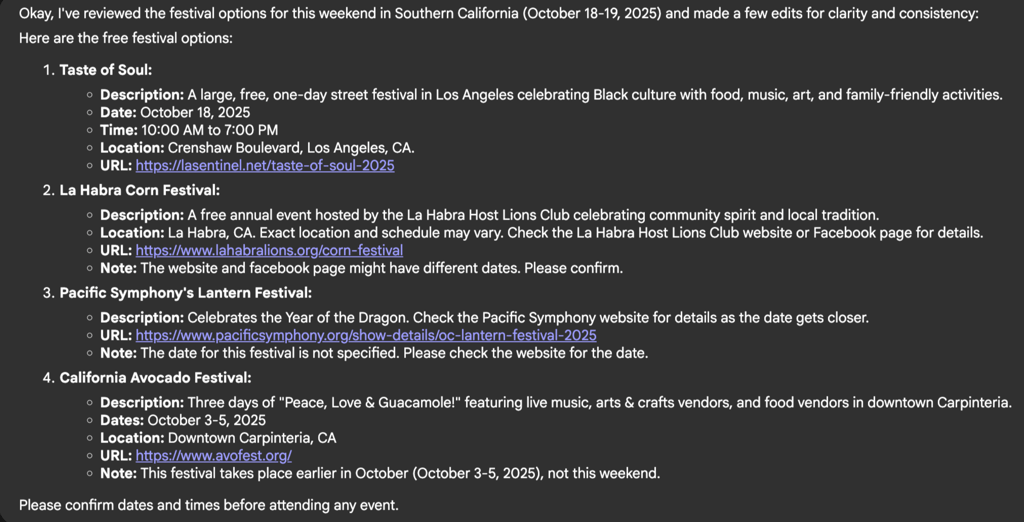Open the Taste of Soul lasentinel.net link

265,165
